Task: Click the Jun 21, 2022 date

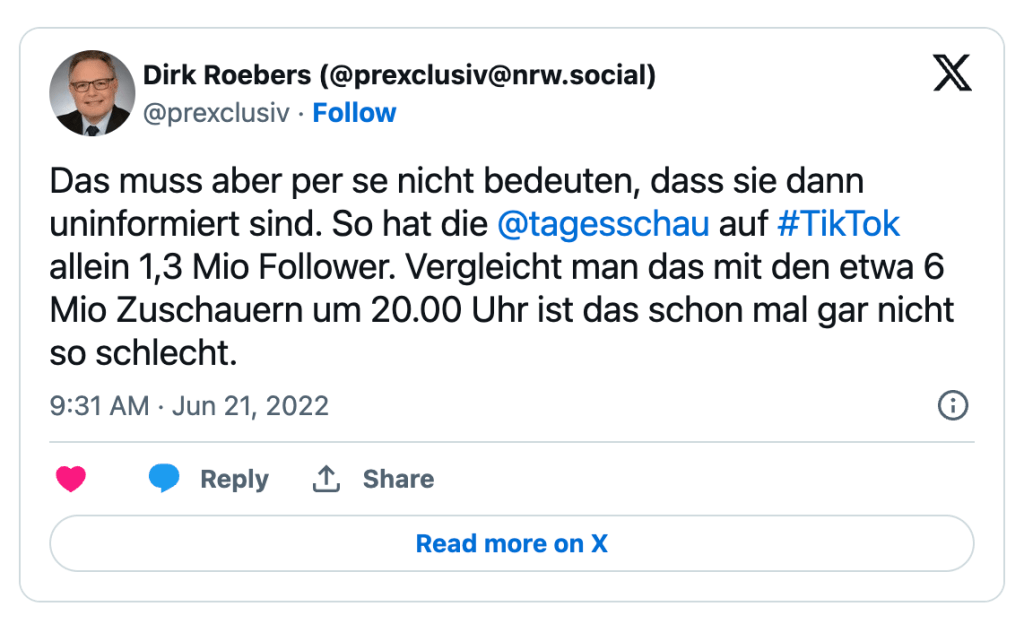Action: click(251, 406)
